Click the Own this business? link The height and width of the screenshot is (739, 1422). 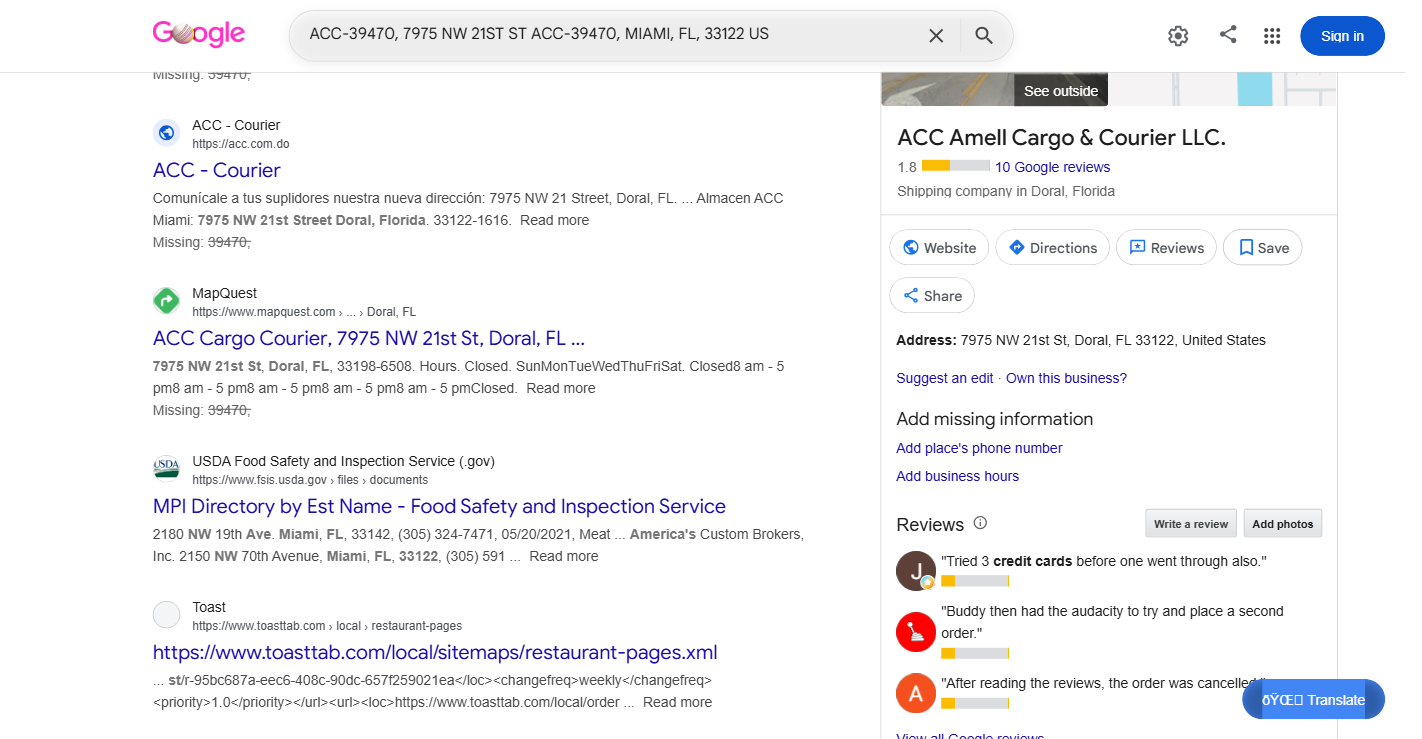(1066, 378)
